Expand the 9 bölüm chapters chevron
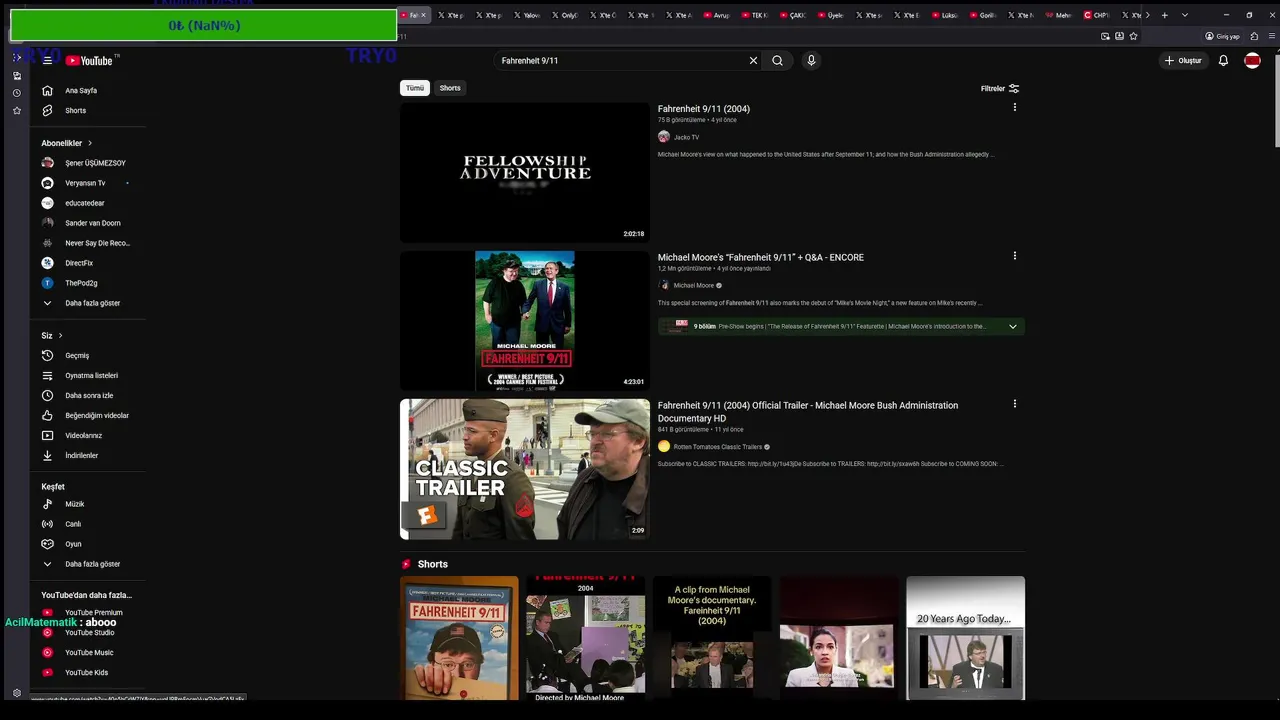Viewport: 1280px width, 720px height. click(1012, 326)
